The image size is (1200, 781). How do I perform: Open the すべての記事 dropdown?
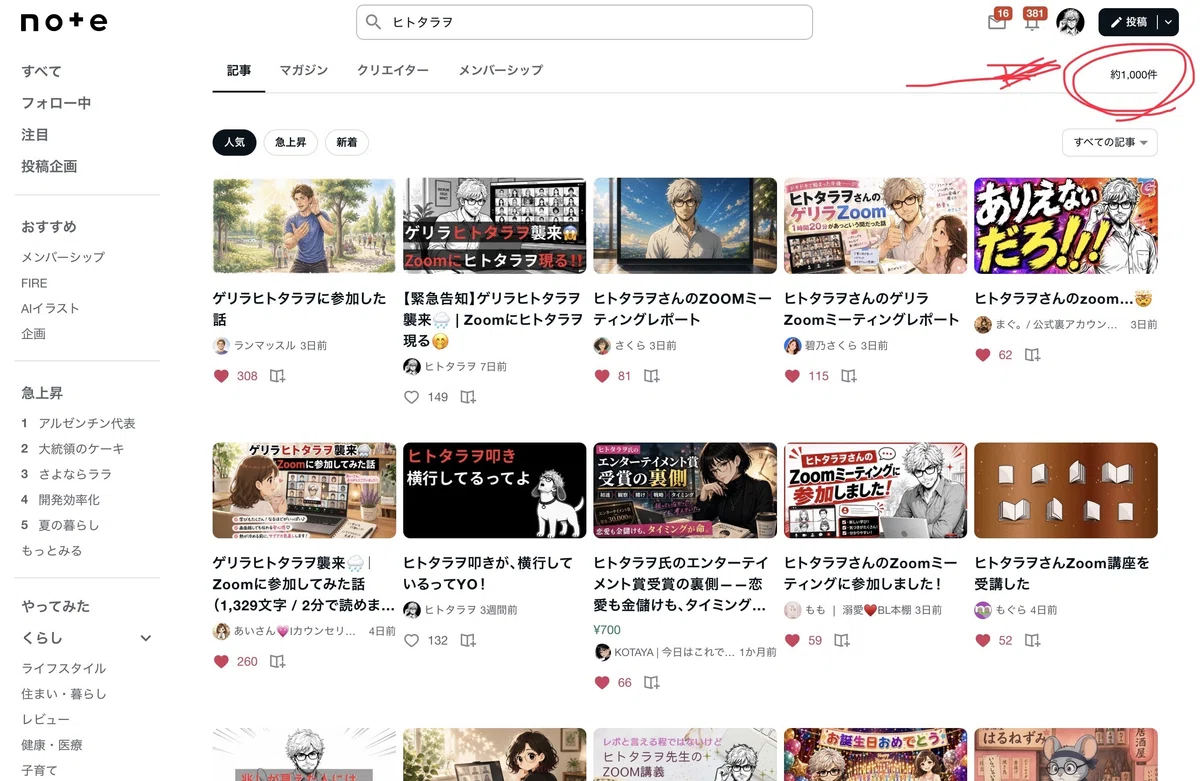(x=1110, y=143)
